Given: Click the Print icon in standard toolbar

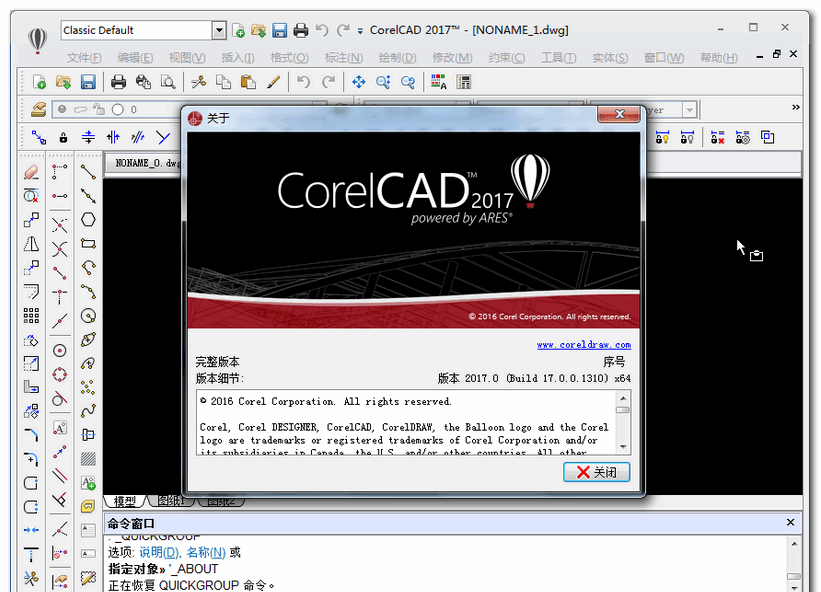Looking at the screenshot, I should (x=118, y=82).
